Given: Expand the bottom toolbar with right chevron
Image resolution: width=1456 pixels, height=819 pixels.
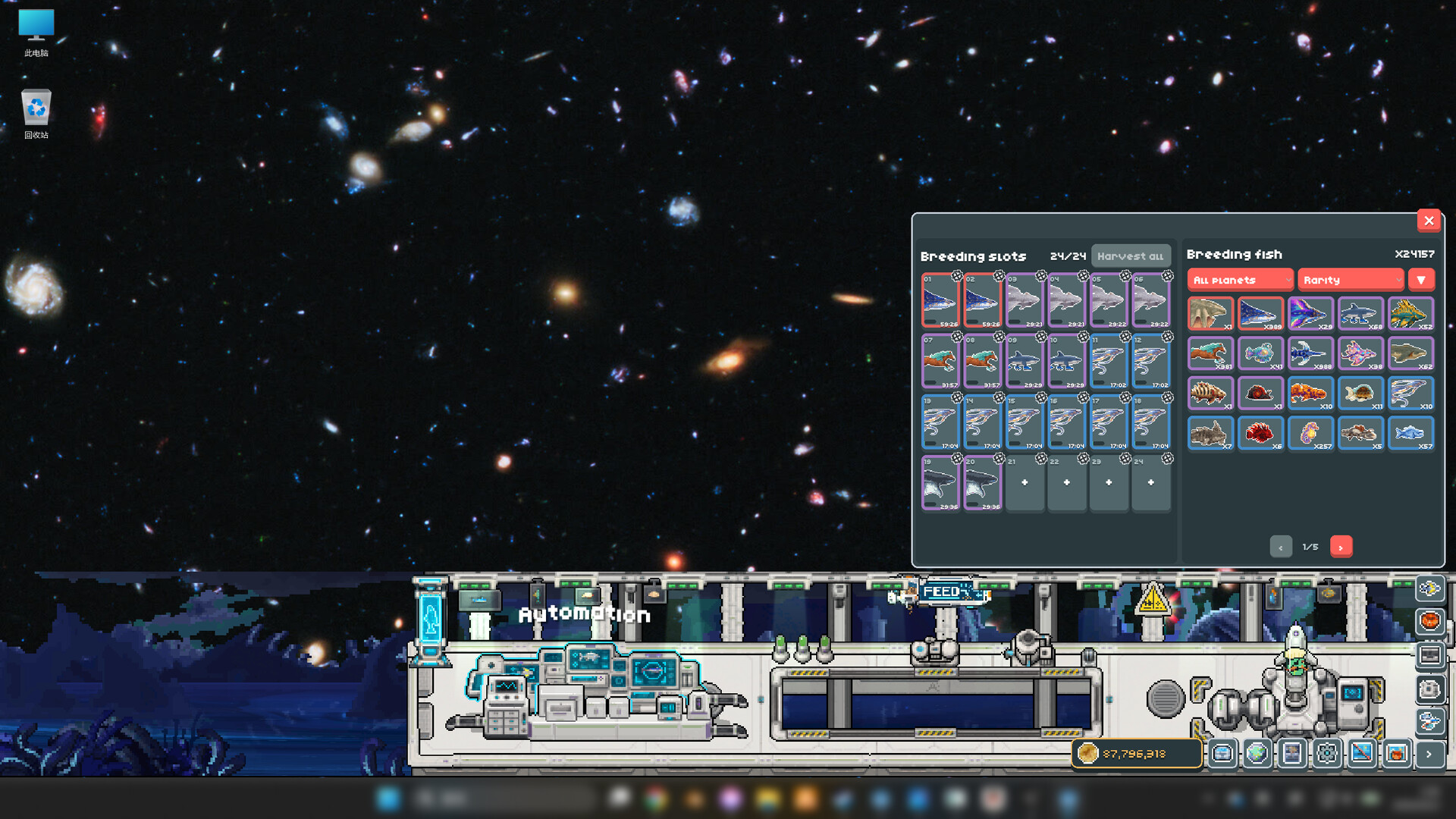Looking at the screenshot, I should pos(1429,754).
